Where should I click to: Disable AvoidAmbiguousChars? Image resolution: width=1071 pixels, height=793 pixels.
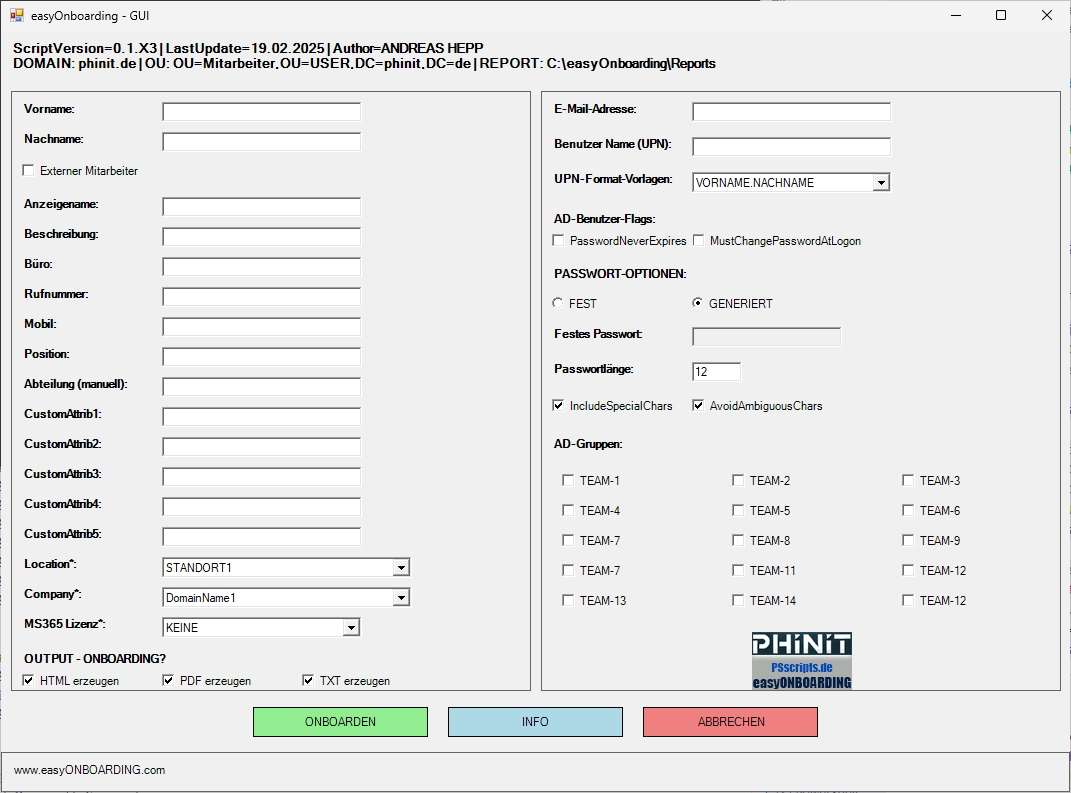pyautogui.click(x=697, y=405)
